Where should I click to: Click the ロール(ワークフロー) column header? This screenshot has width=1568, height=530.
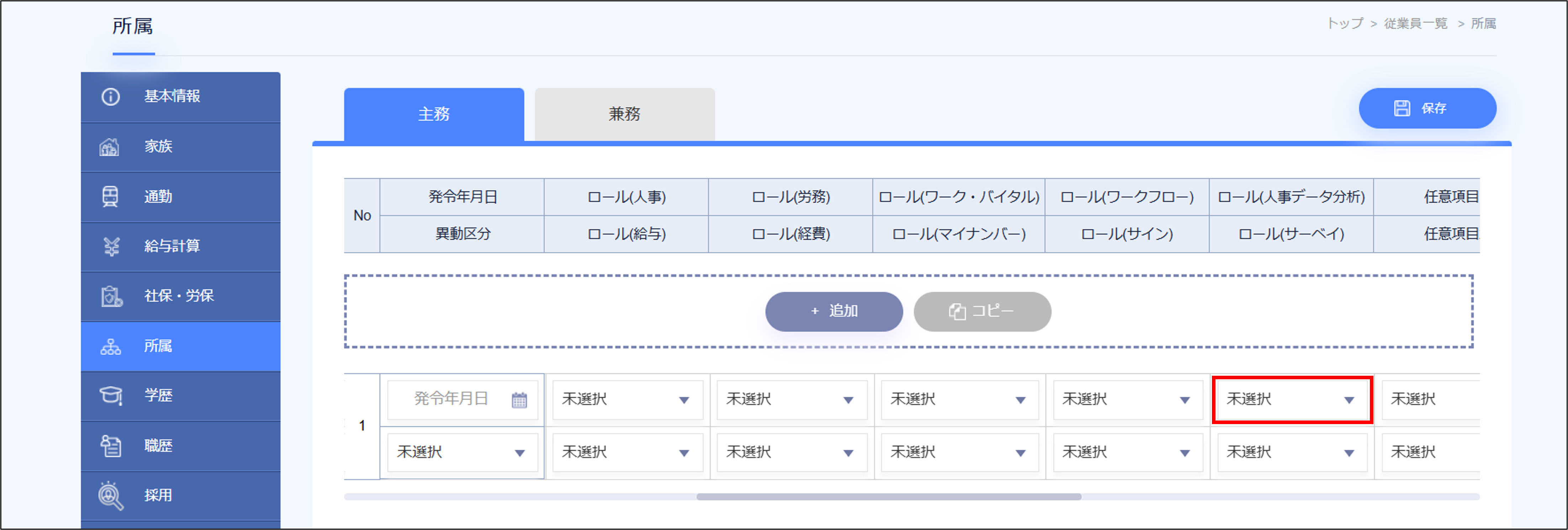pos(1127,197)
